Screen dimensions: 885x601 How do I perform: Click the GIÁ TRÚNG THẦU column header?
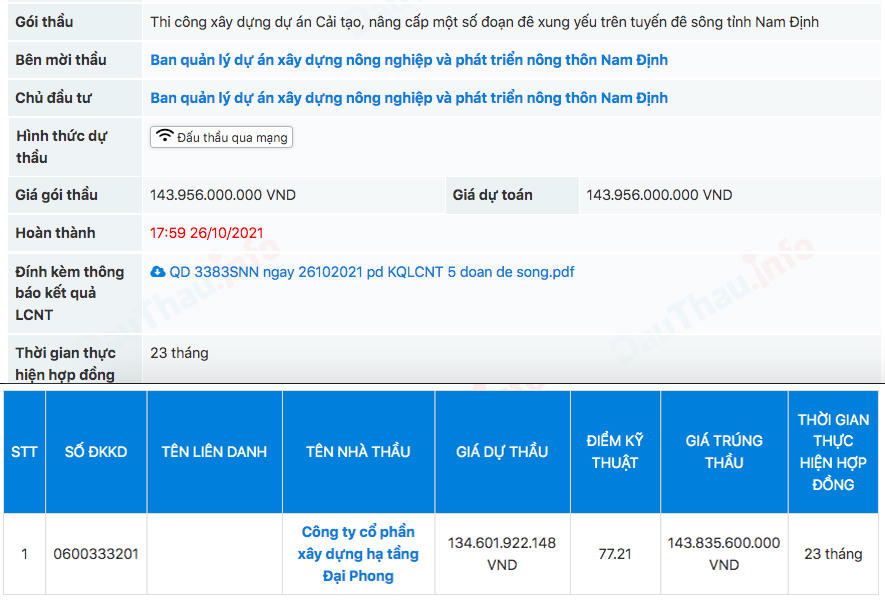pyautogui.click(x=724, y=451)
